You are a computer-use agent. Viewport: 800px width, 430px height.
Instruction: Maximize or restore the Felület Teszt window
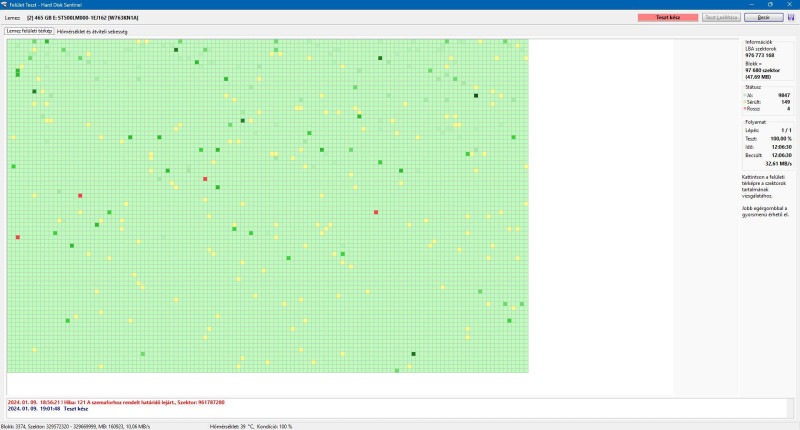[x=770, y=4]
